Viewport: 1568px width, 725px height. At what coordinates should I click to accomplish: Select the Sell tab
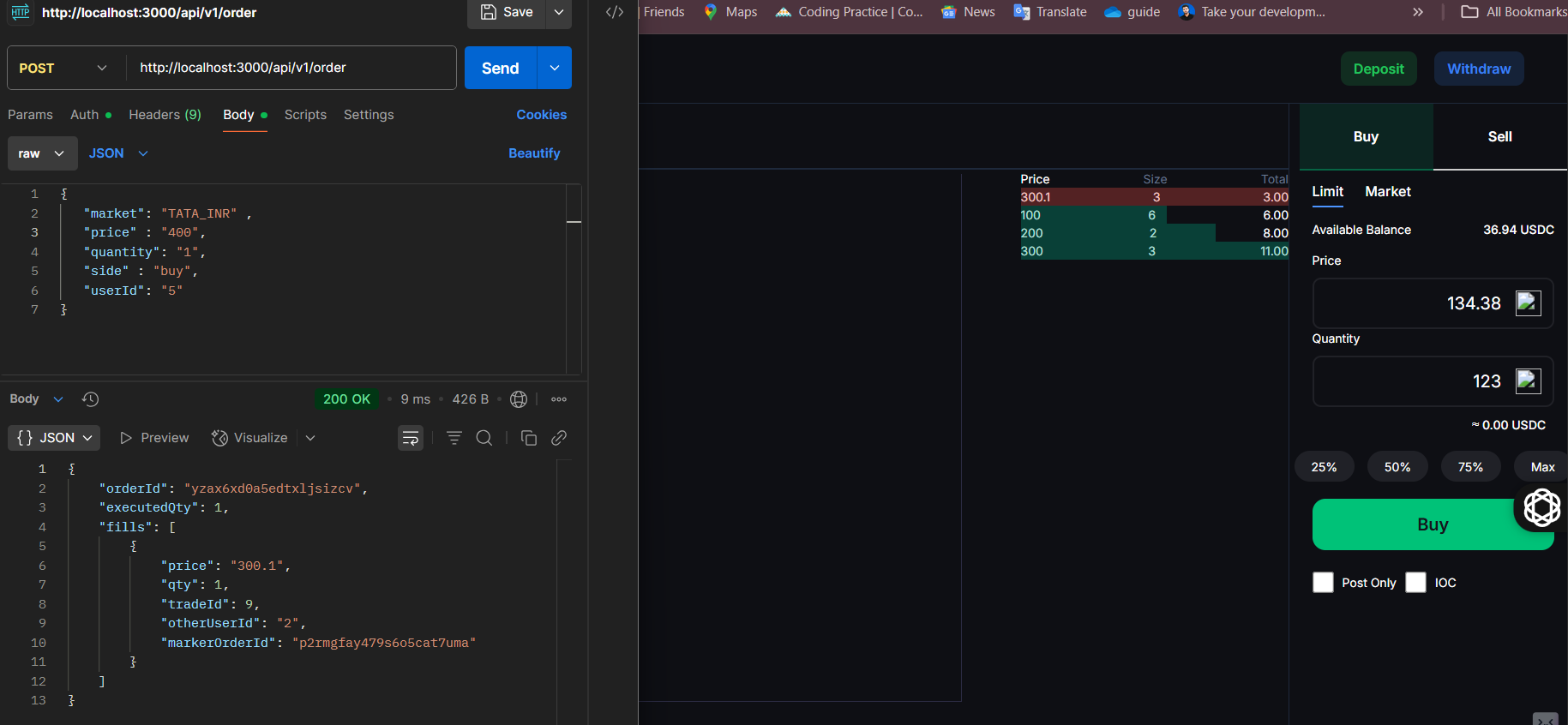click(1500, 136)
